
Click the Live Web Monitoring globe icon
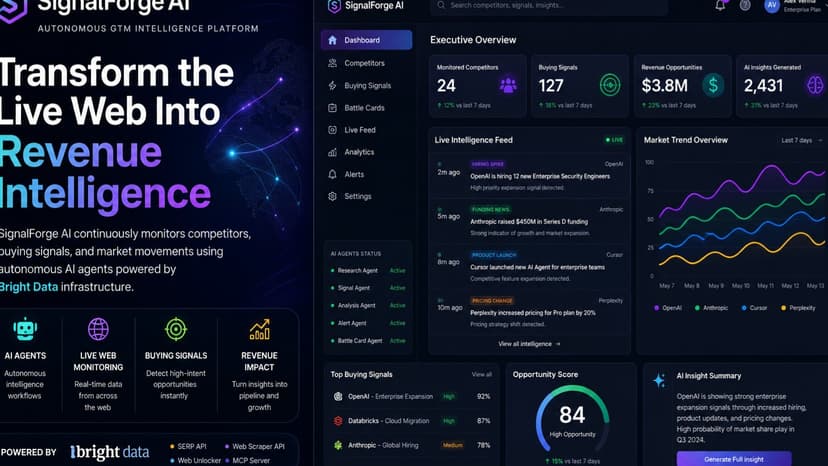pyautogui.click(x=98, y=329)
